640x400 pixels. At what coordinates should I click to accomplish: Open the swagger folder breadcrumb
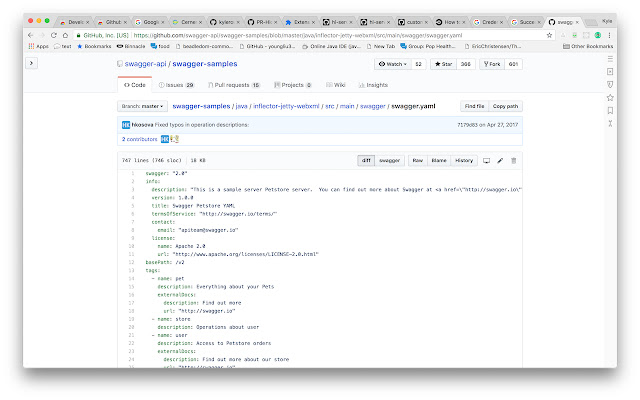coord(372,106)
